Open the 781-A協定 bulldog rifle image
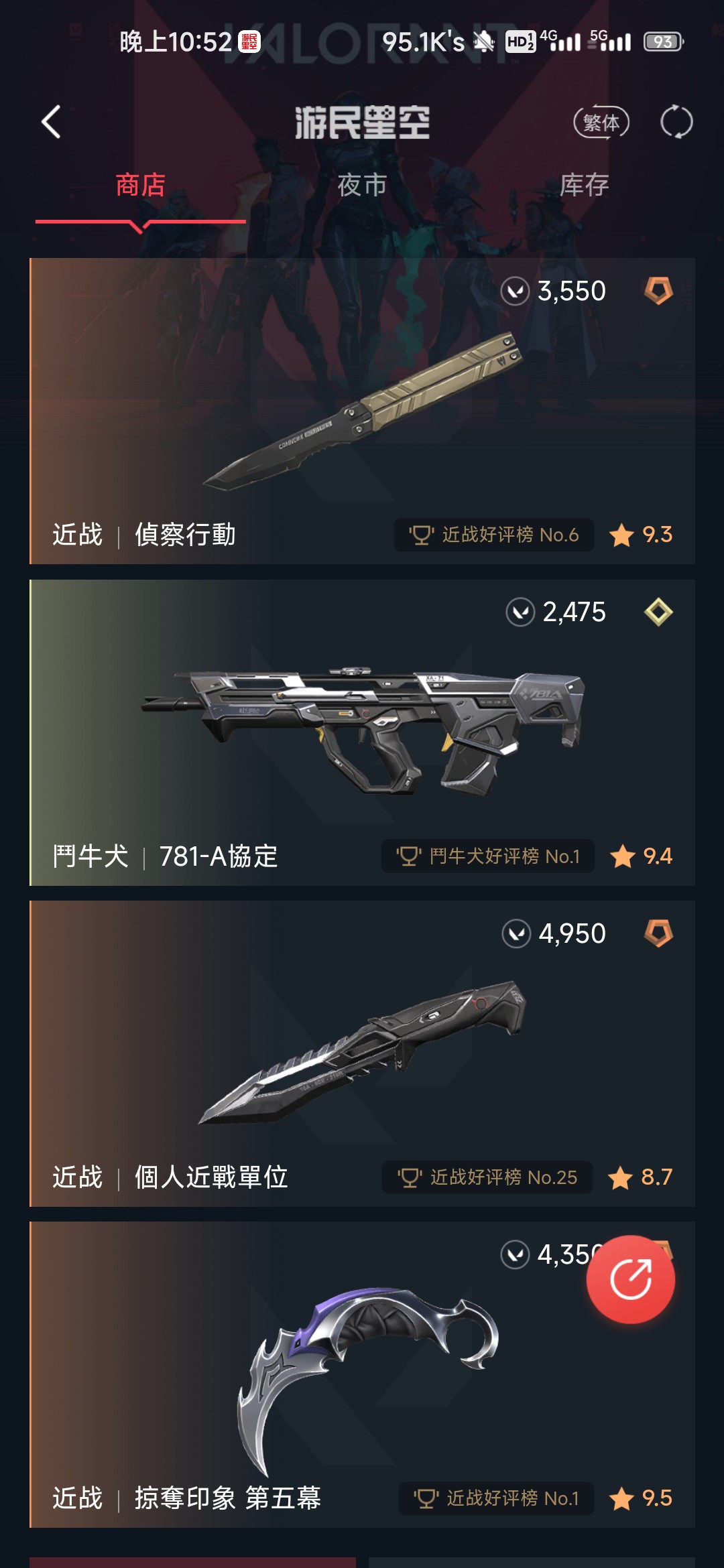The height and width of the screenshot is (1568, 724). click(x=363, y=730)
